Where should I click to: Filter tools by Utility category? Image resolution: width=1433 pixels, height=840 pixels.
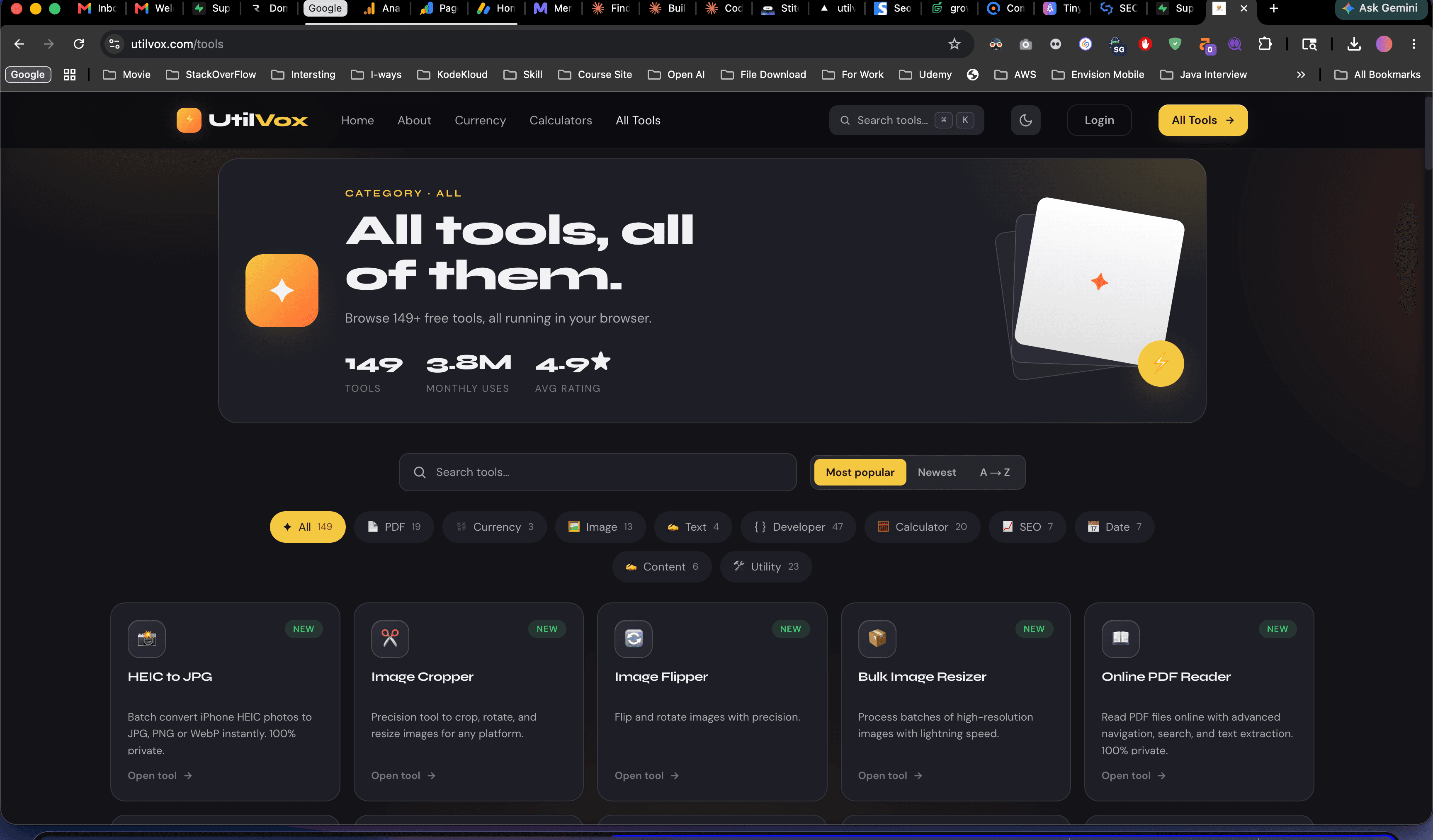(765, 566)
